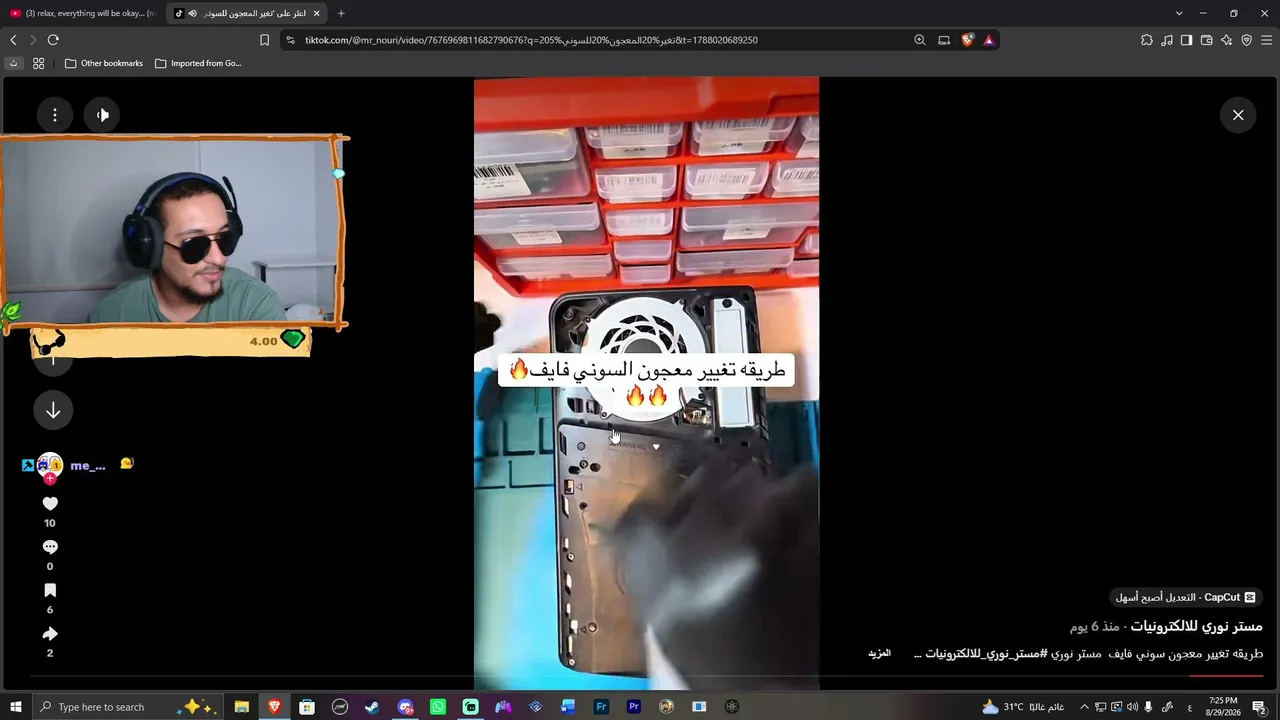Focus the tiktok.com address bar
This screenshot has height=720, width=1280.
tap(600, 40)
